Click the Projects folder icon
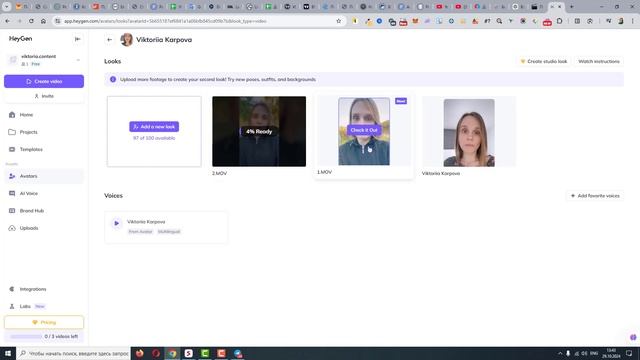The image size is (640, 360). pyautogui.click(x=12, y=132)
